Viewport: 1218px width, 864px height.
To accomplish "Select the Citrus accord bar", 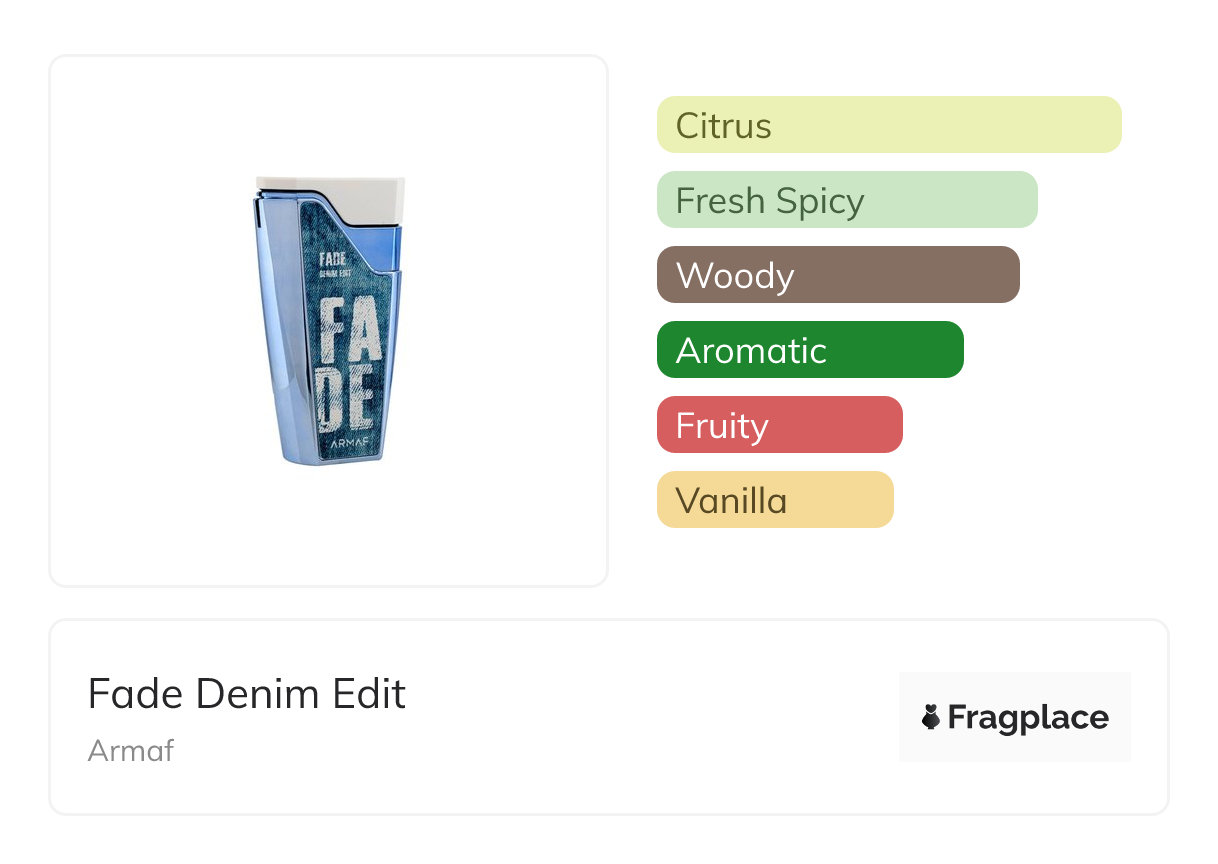I will coord(889,125).
